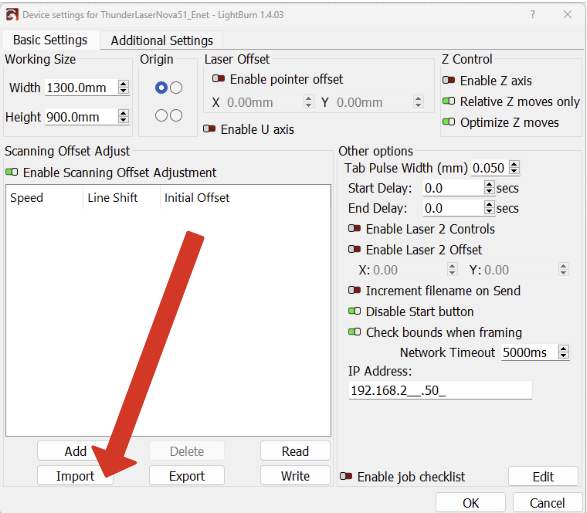Toggle Enable pointer offset switch
Viewport: 587px width, 513px height.
click(x=218, y=79)
